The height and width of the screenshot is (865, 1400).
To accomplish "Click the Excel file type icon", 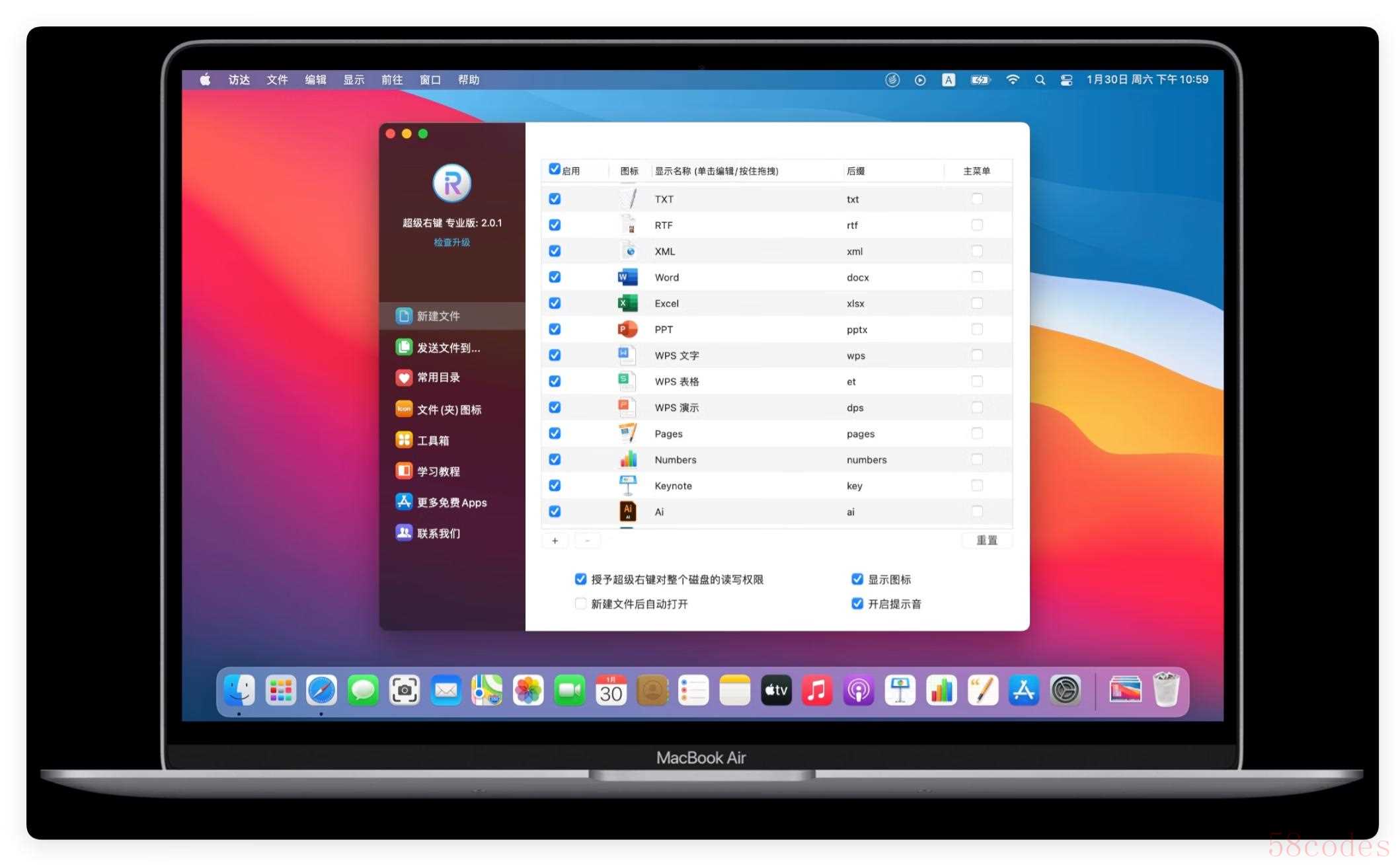I will [627, 303].
